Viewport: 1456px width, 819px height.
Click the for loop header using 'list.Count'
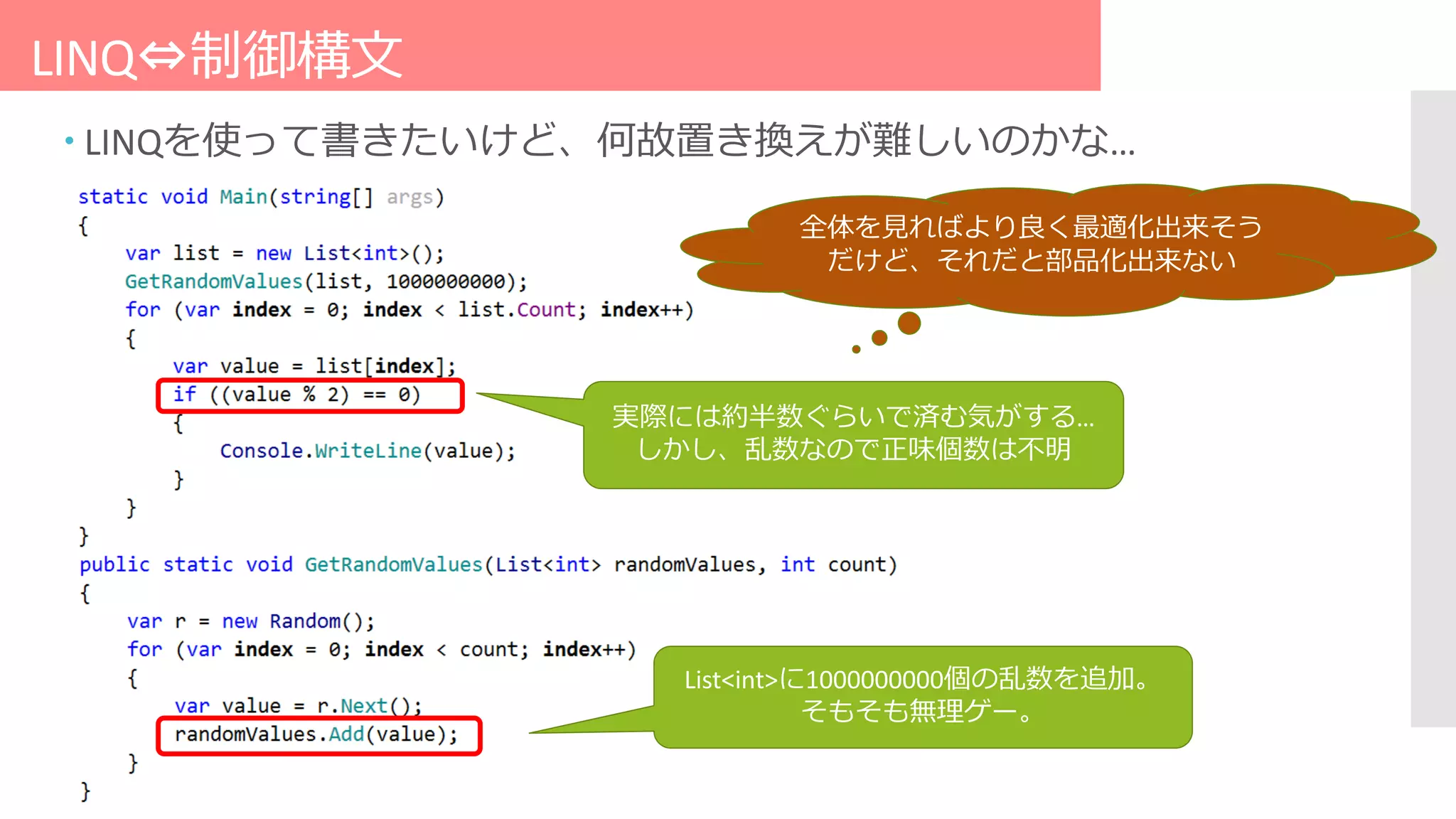[x=409, y=310]
